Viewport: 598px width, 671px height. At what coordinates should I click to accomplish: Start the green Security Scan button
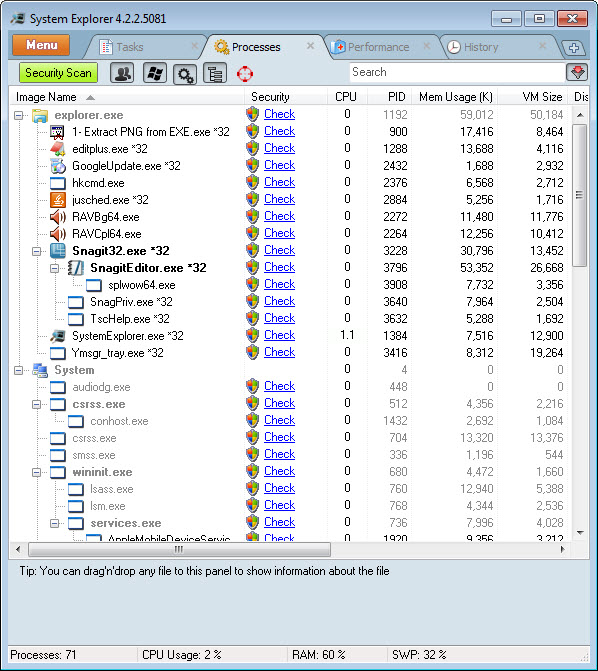(58, 73)
